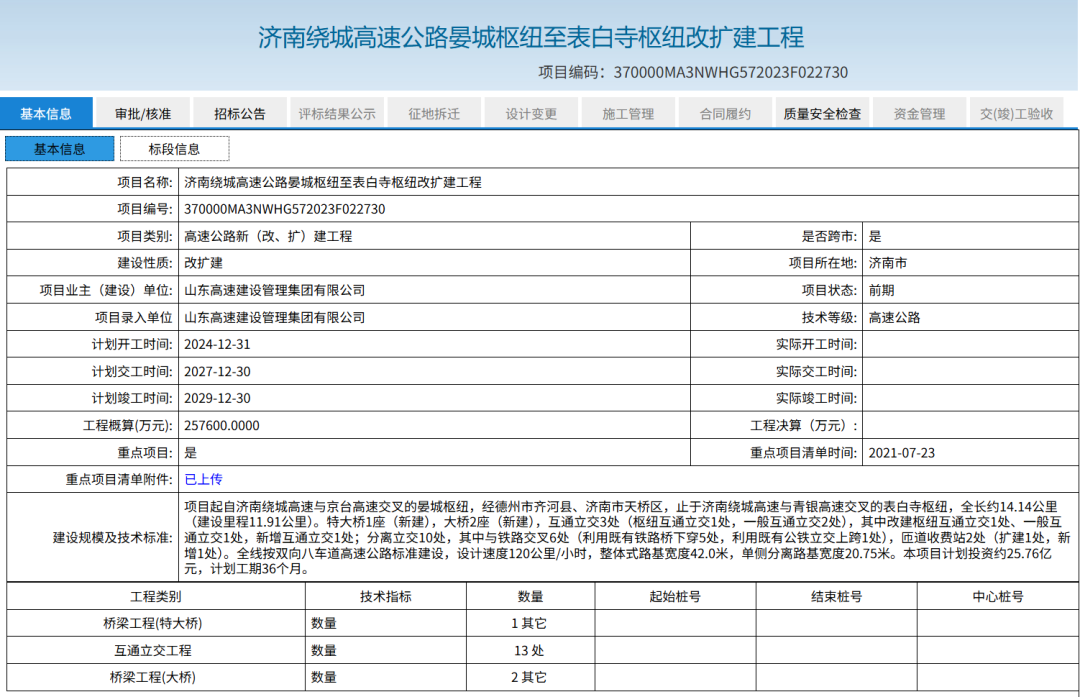Open the 合同履约 tab

725,114
